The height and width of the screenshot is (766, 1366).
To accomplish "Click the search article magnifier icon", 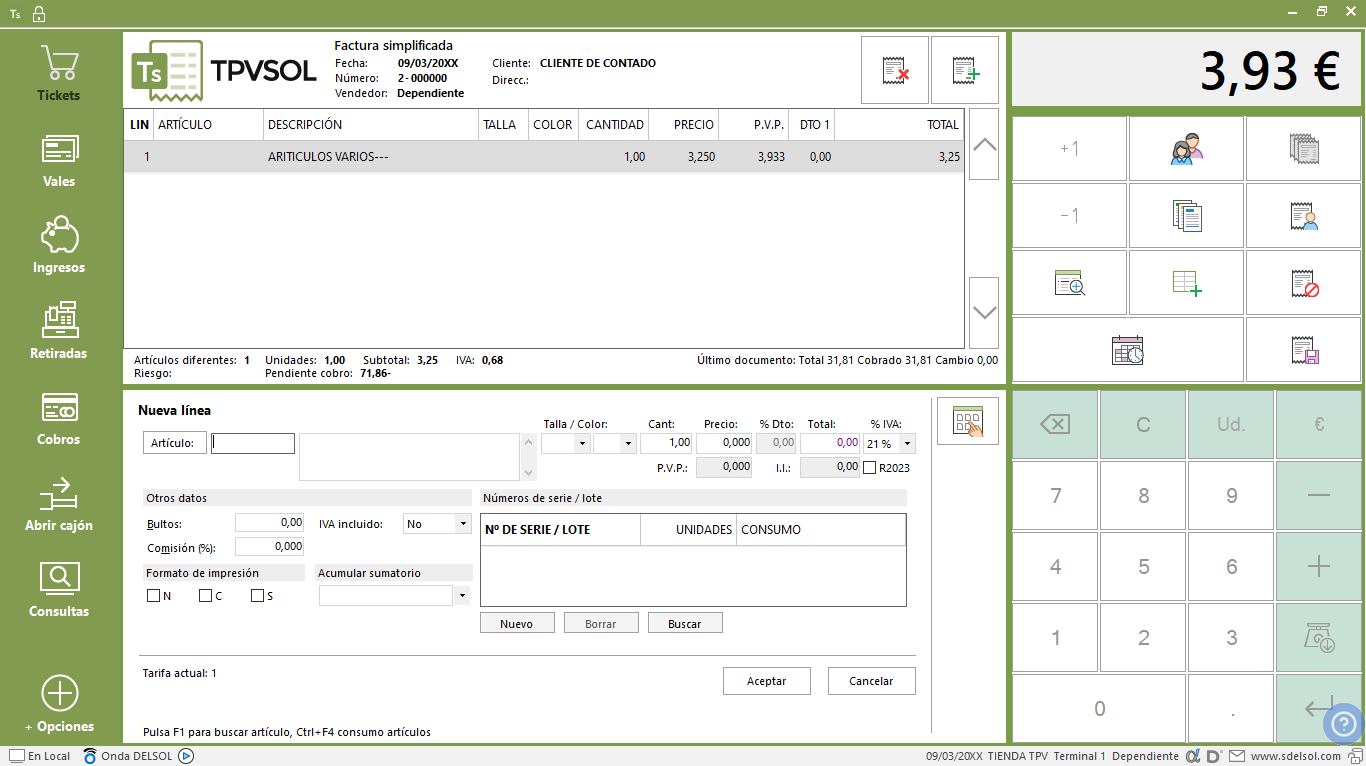I will click(1069, 283).
